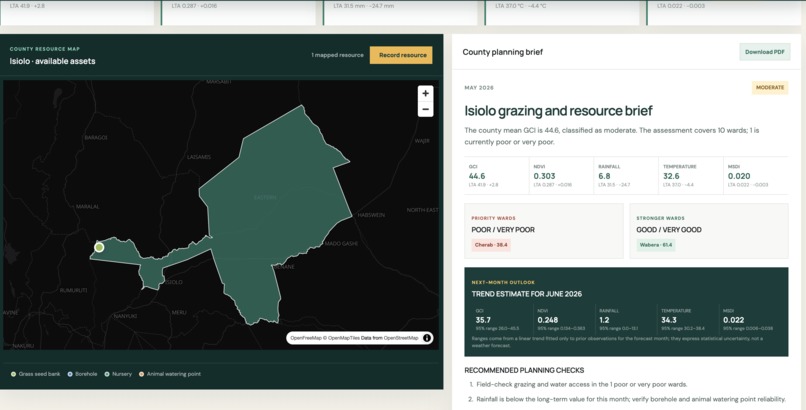Click 'Rainfall is below the long-term' recommendation
Viewport: 806px width, 410px height.
tap(631, 399)
